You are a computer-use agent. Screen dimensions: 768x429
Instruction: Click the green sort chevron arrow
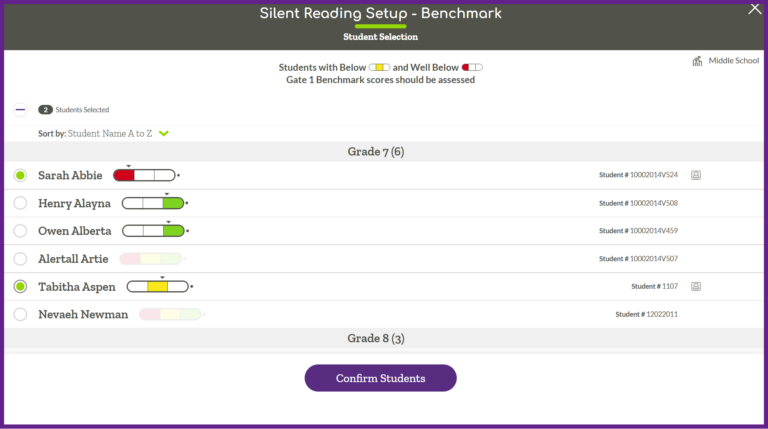tap(164, 133)
